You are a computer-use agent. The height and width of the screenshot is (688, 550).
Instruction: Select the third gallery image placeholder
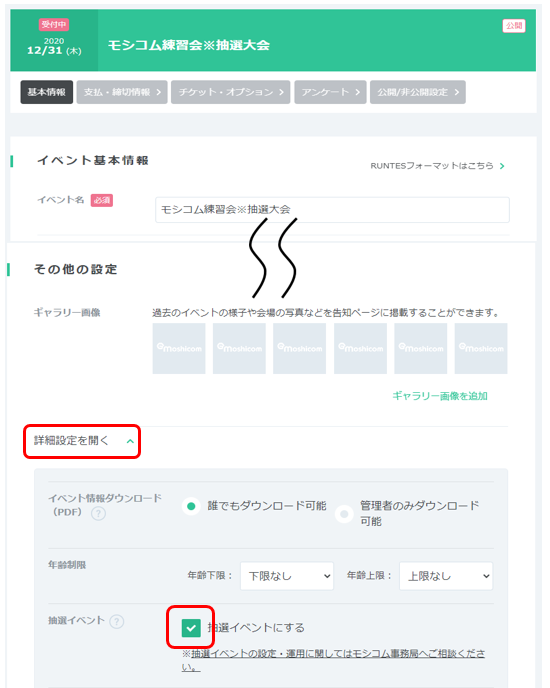(299, 348)
